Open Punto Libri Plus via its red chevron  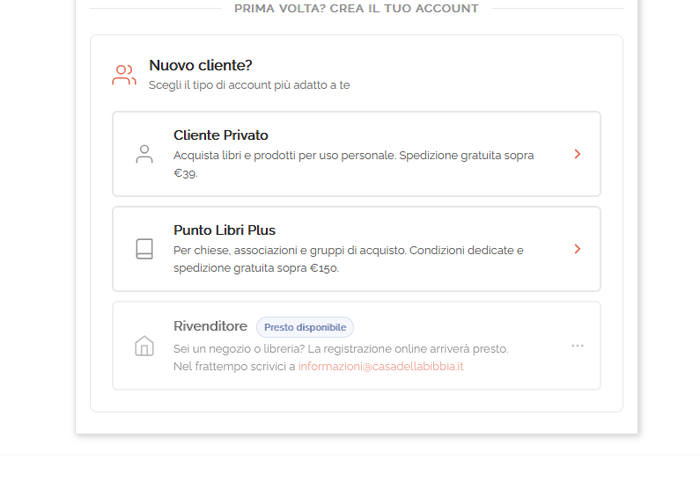coord(577,249)
